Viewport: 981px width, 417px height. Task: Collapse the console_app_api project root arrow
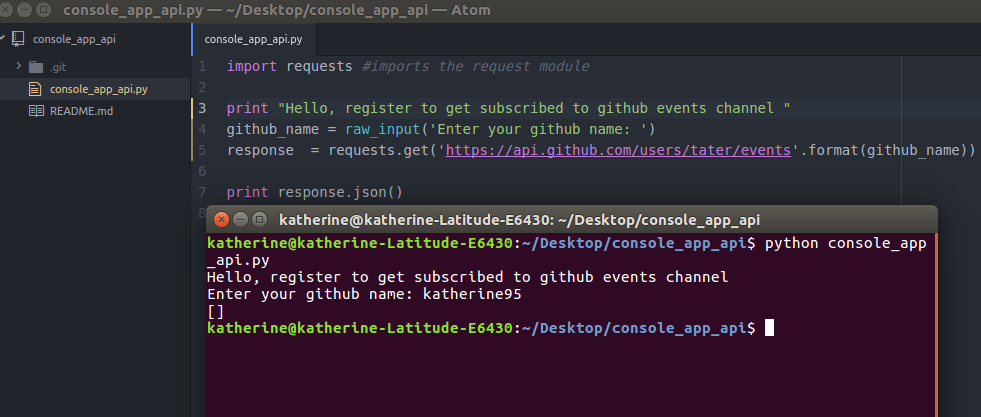point(3,39)
